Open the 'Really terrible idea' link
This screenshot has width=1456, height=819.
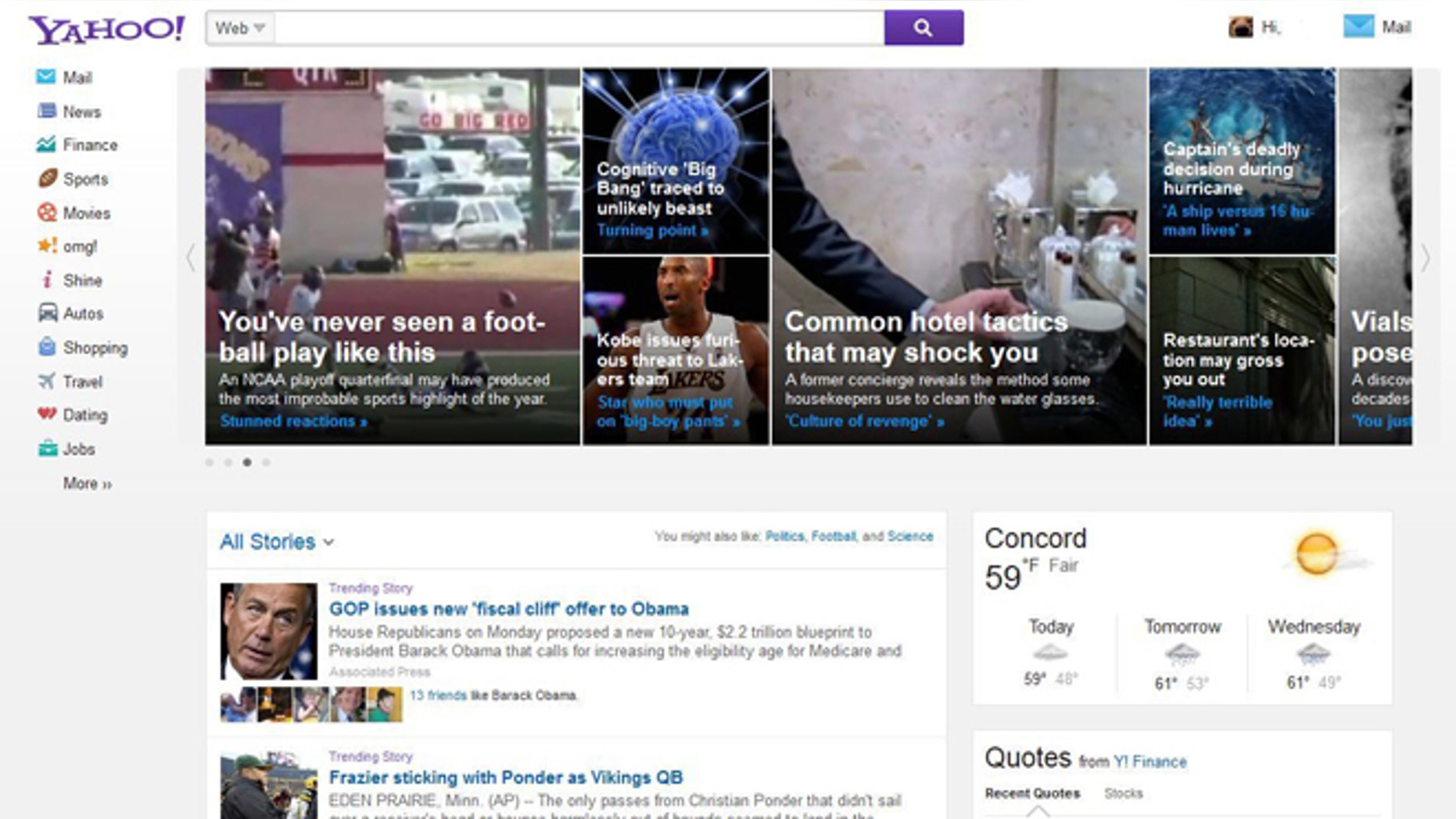point(1218,412)
